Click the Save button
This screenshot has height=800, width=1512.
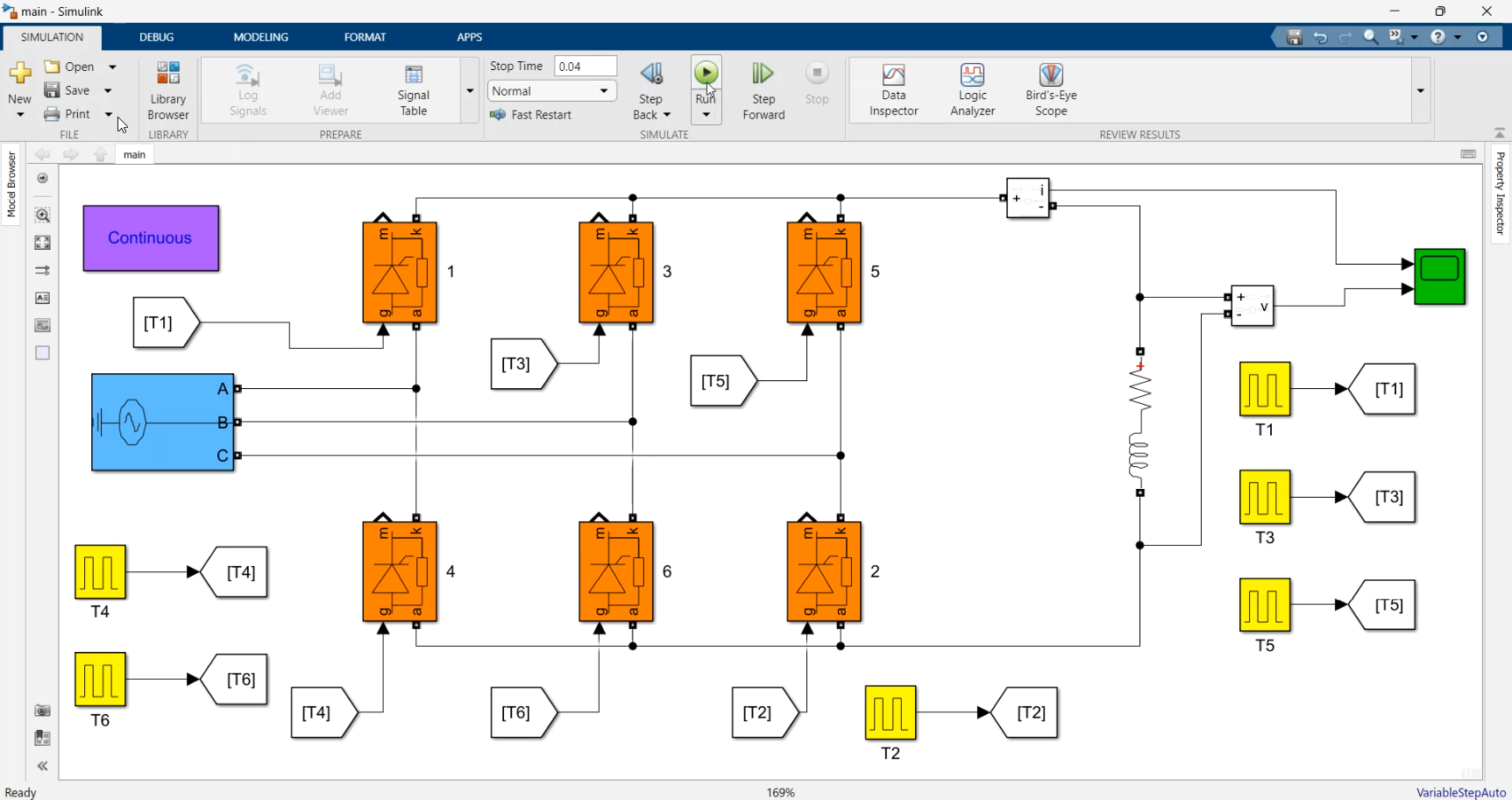pos(67,90)
